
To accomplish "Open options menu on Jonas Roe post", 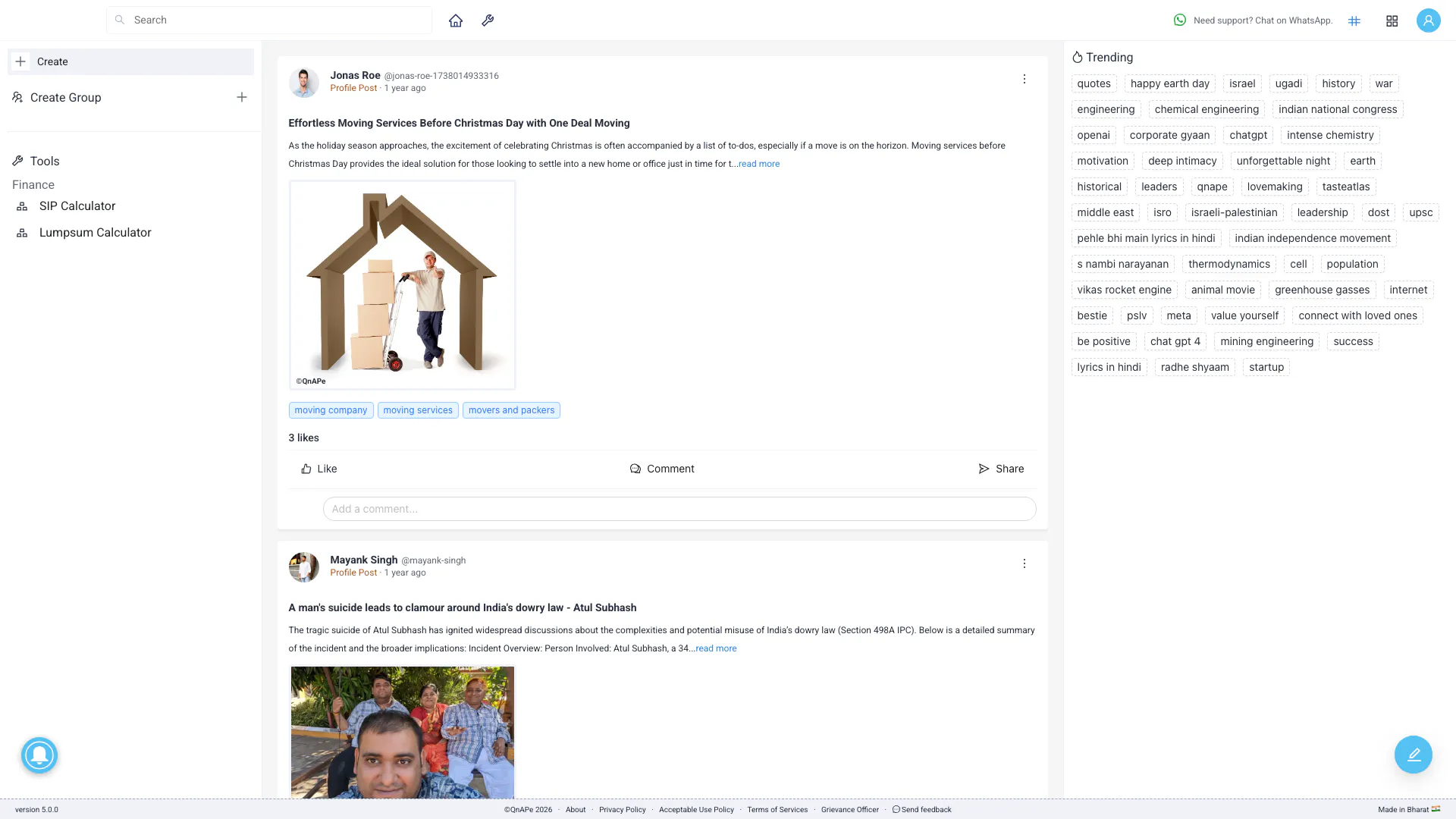I will [x=1024, y=79].
